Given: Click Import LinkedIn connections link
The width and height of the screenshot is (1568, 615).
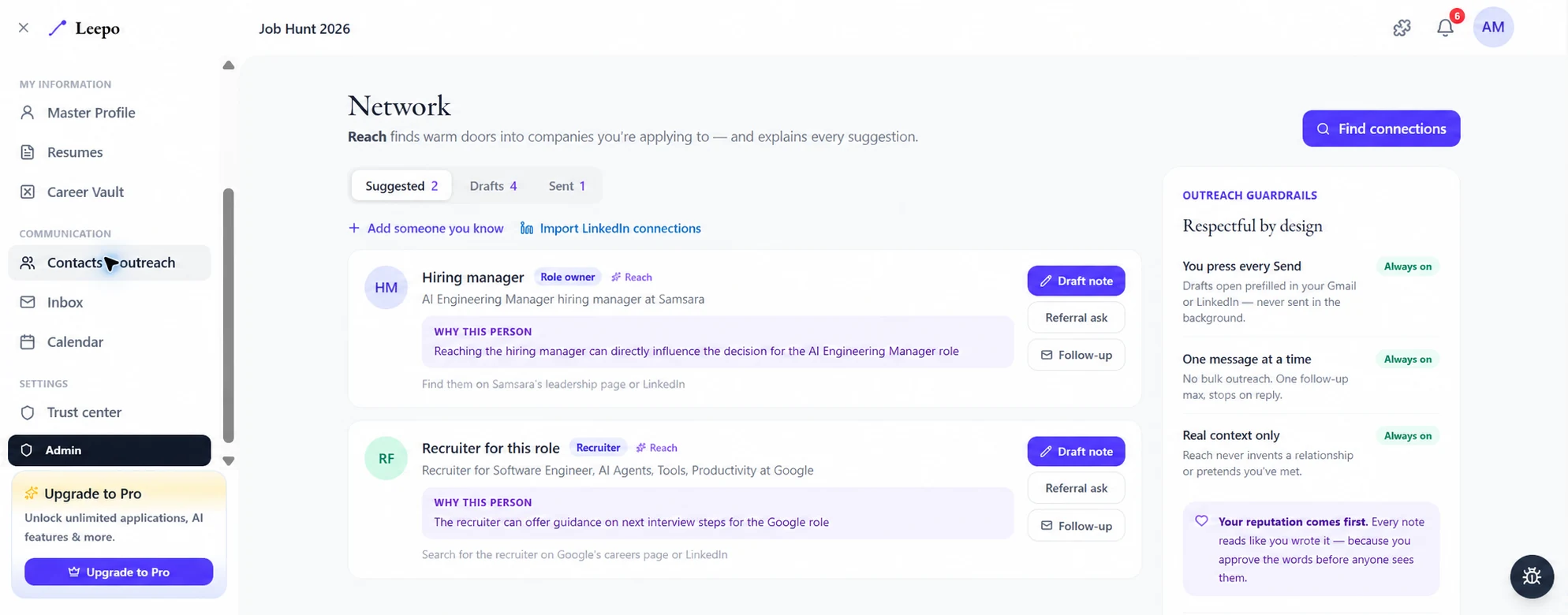Looking at the screenshot, I should pyautogui.click(x=610, y=228).
